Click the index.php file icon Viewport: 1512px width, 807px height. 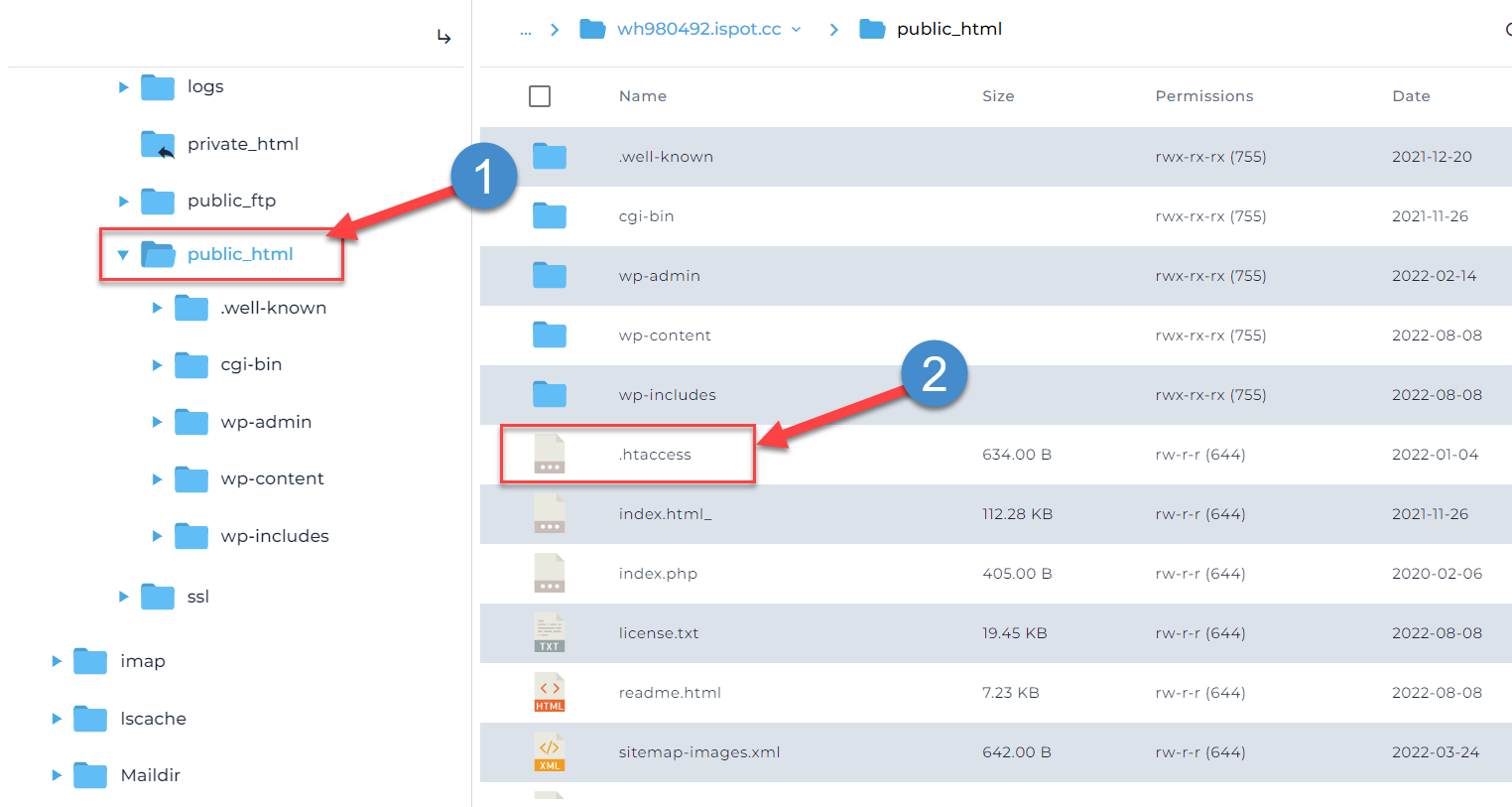549,574
